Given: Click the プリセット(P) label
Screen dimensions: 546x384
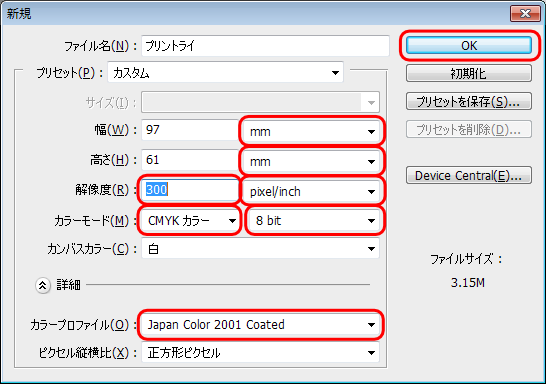Looking at the screenshot, I should click(69, 73).
